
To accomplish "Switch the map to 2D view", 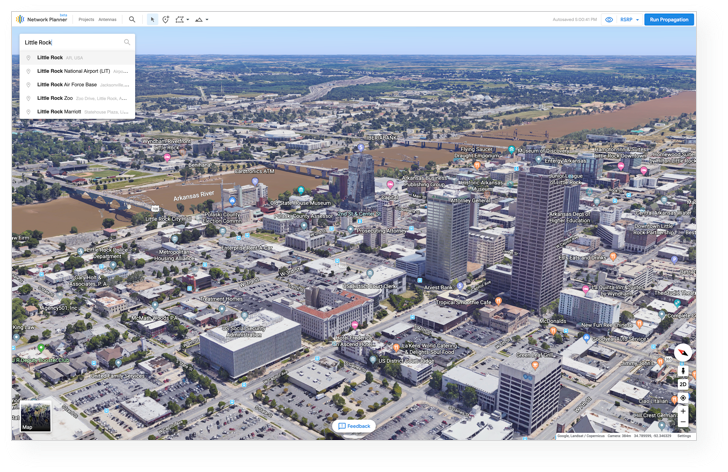I will [x=683, y=384].
